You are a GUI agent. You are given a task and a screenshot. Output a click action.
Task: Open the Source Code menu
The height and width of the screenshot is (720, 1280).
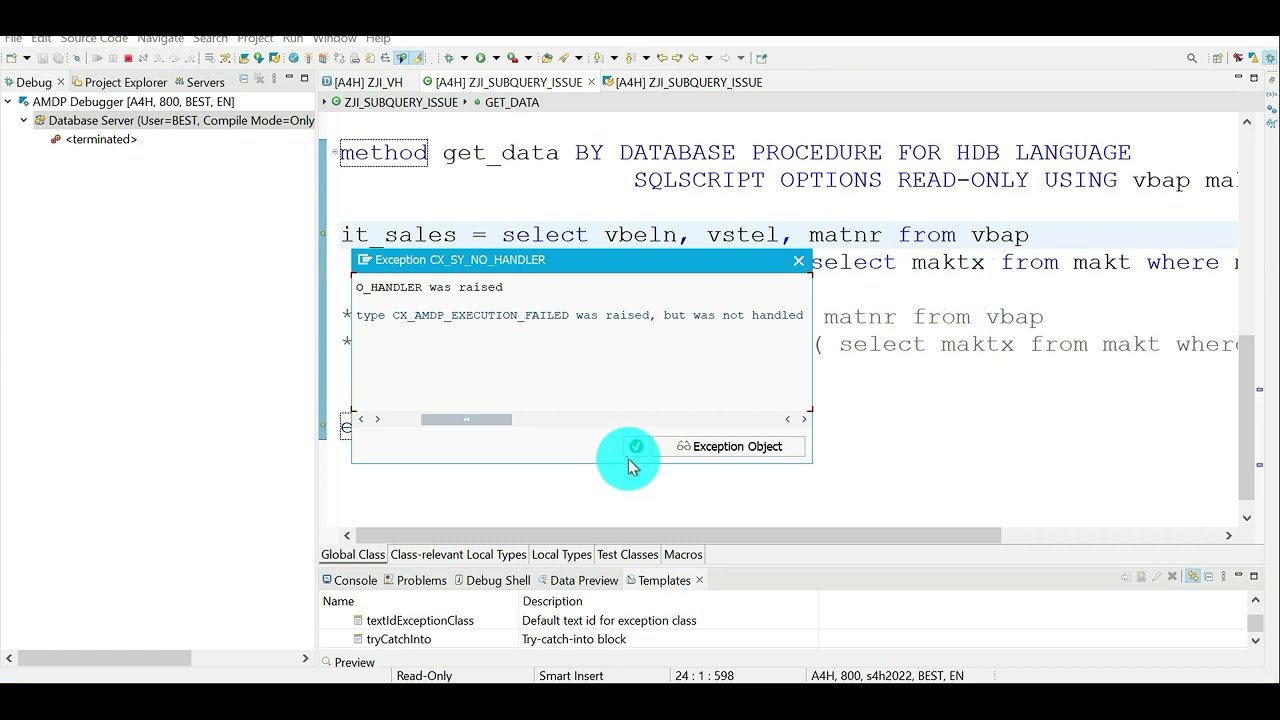[94, 39]
